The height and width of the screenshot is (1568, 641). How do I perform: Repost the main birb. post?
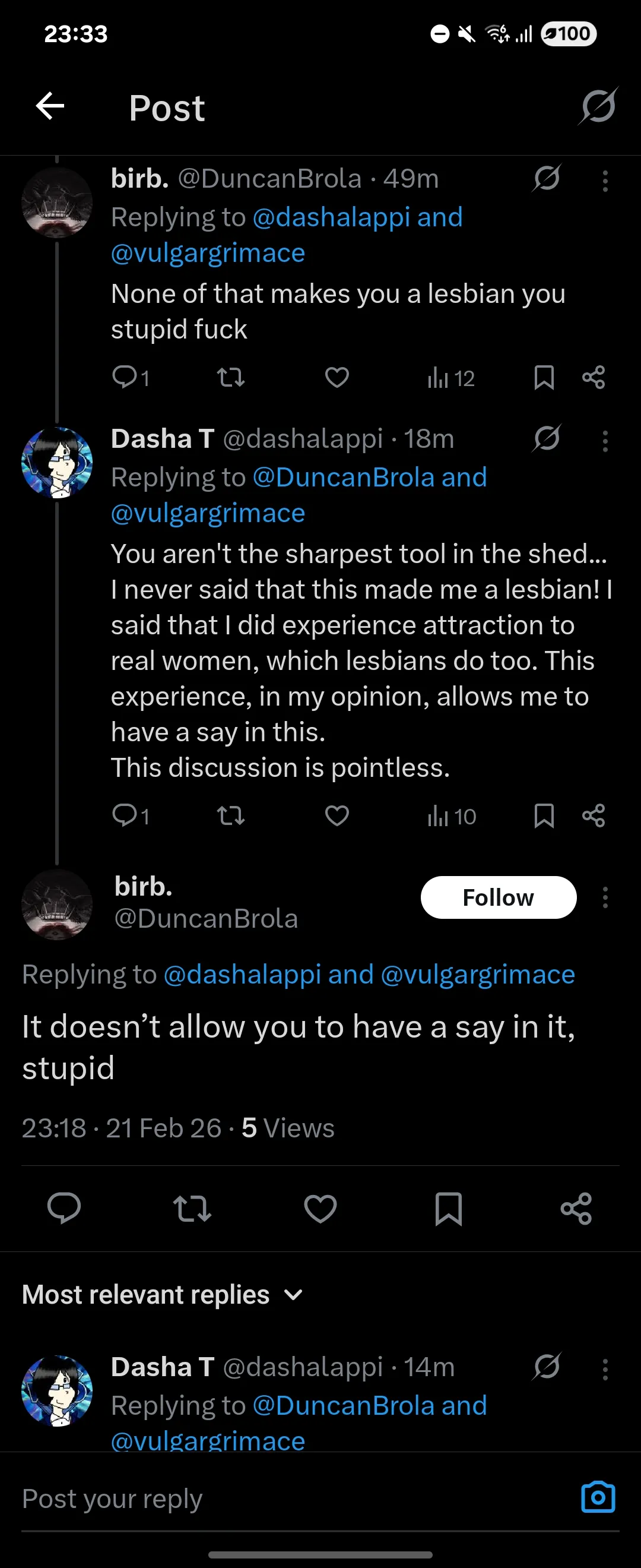click(x=192, y=1208)
